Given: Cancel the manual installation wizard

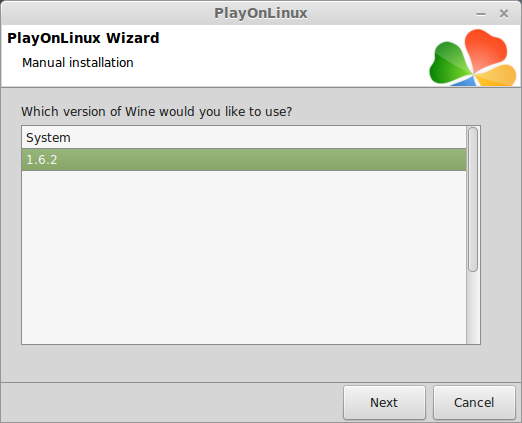Looking at the screenshot, I should tap(474, 402).
